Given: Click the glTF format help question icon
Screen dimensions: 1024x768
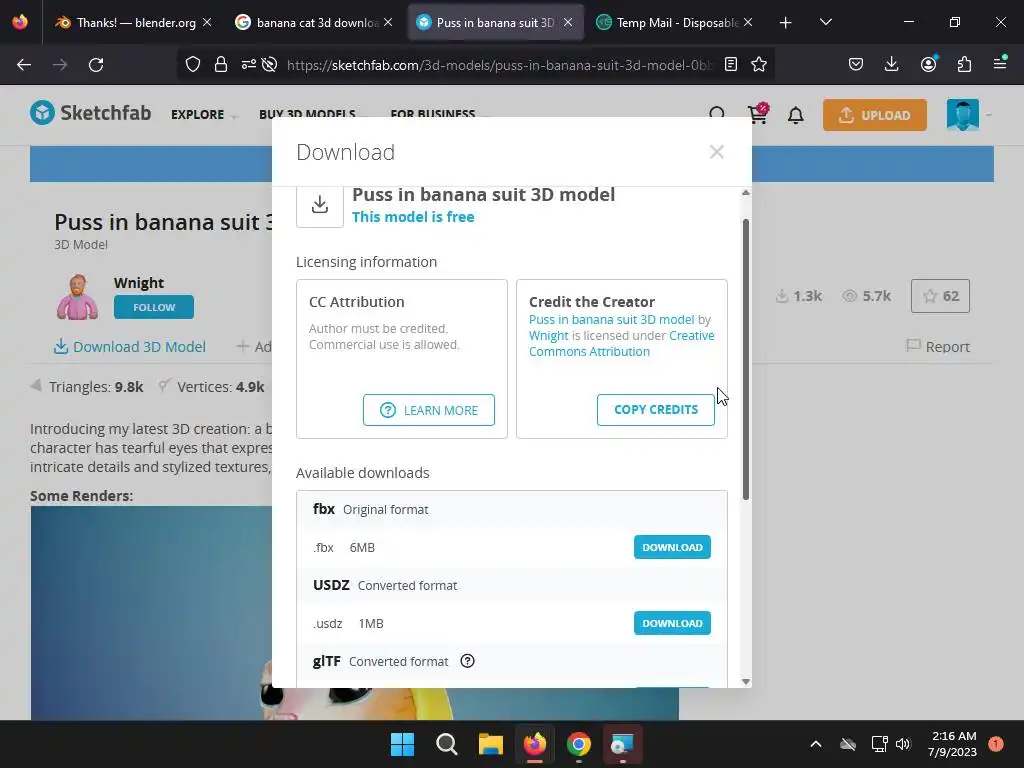Looking at the screenshot, I should [468, 661].
